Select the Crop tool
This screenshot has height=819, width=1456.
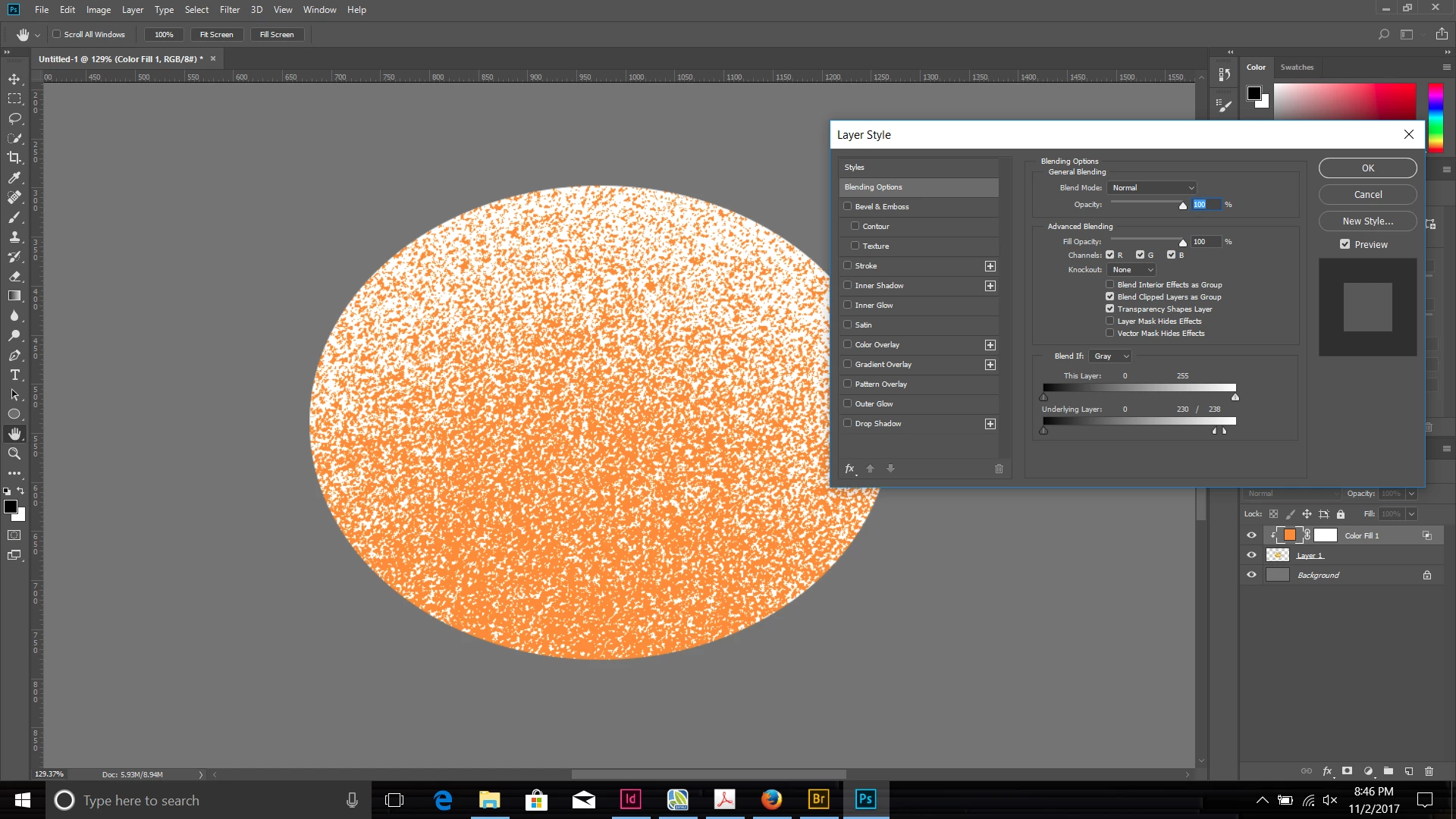click(x=14, y=158)
